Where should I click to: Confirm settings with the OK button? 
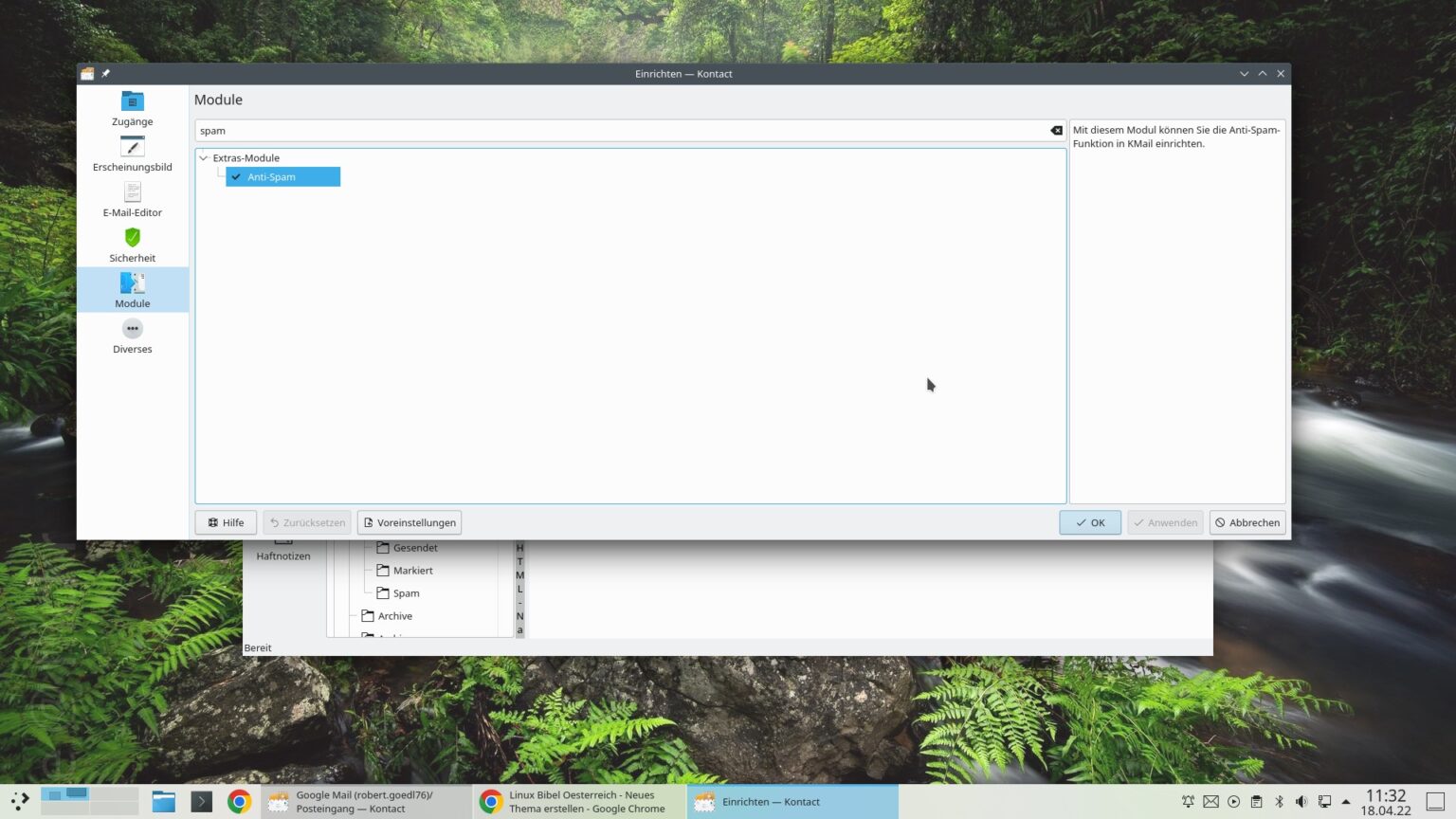tap(1089, 522)
